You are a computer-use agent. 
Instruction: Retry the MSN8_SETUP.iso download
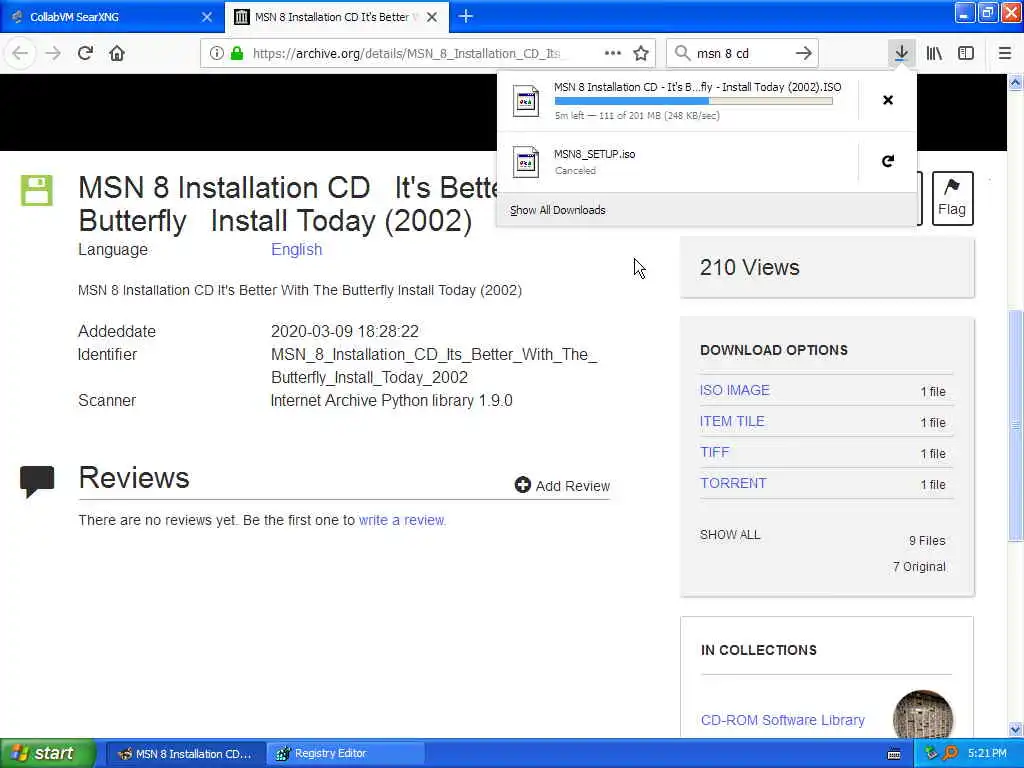(x=888, y=161)
